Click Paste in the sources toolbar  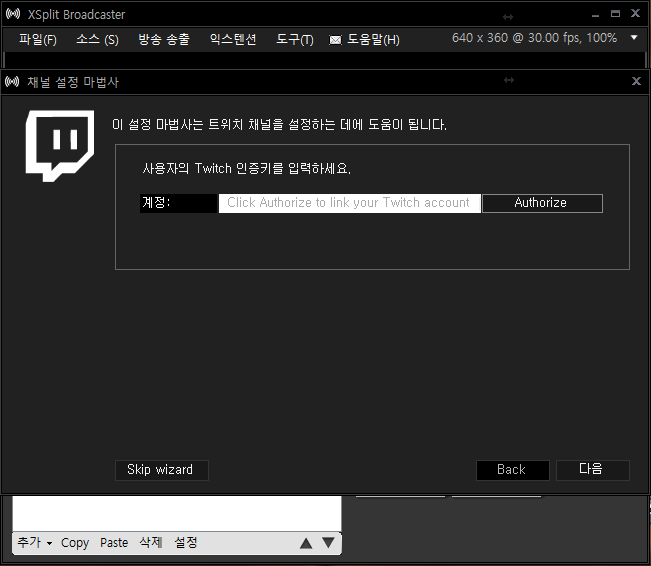pyautogui.click(x=114, y=543)
